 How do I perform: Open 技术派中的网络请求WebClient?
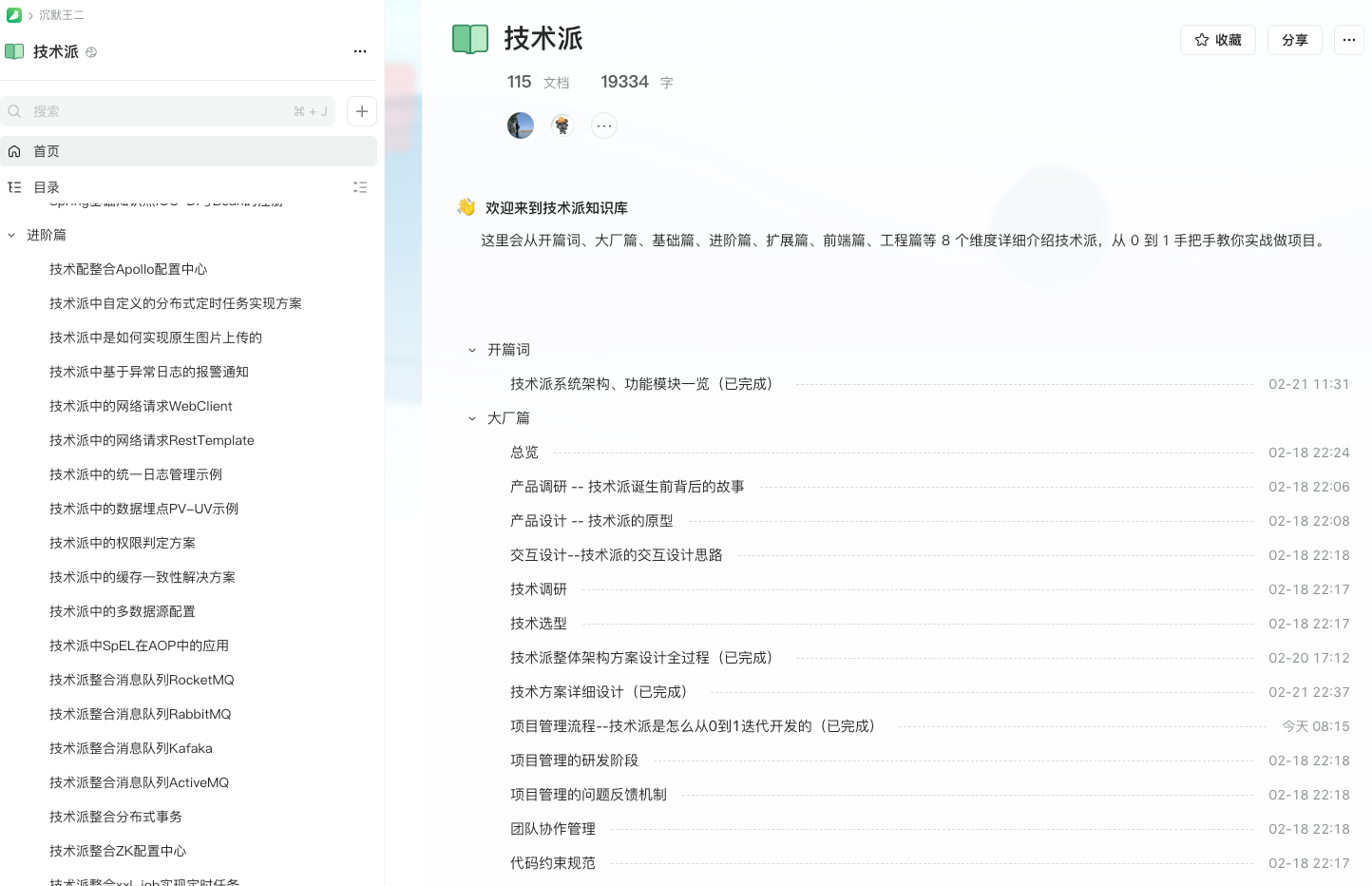click(x=141, y=406)
